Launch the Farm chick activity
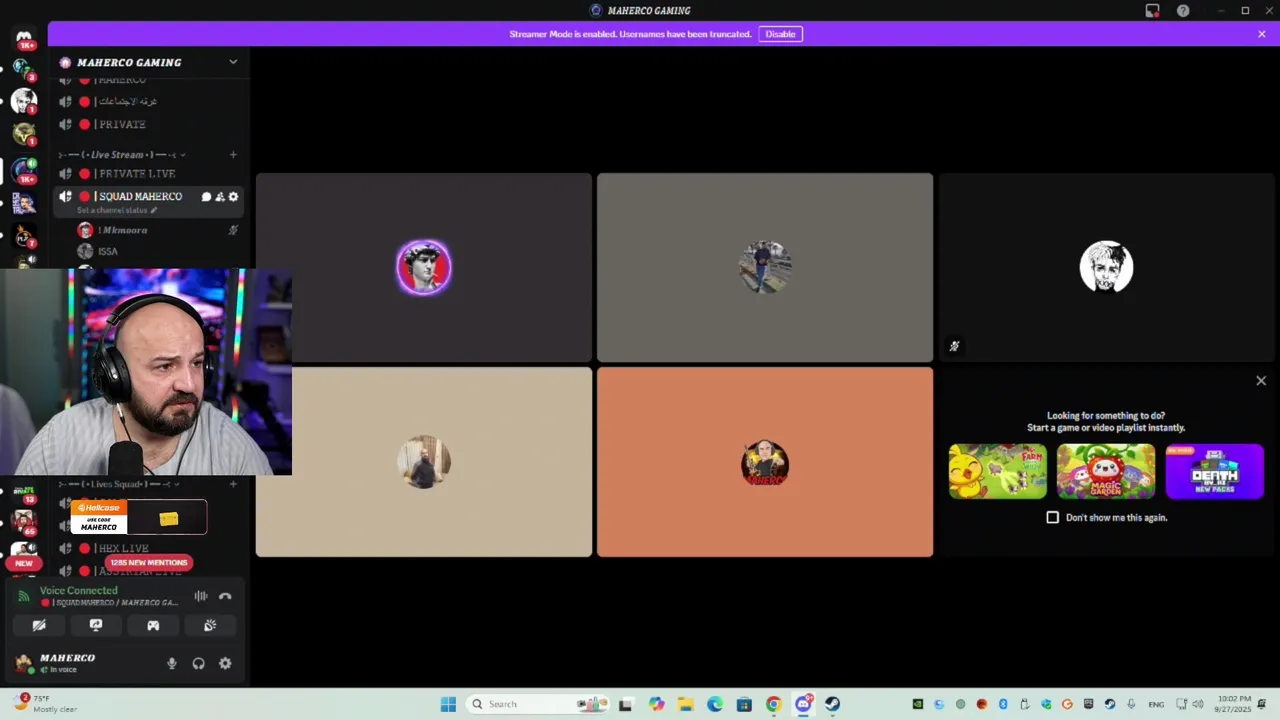 pyautogui.click(x=998, y=471)
